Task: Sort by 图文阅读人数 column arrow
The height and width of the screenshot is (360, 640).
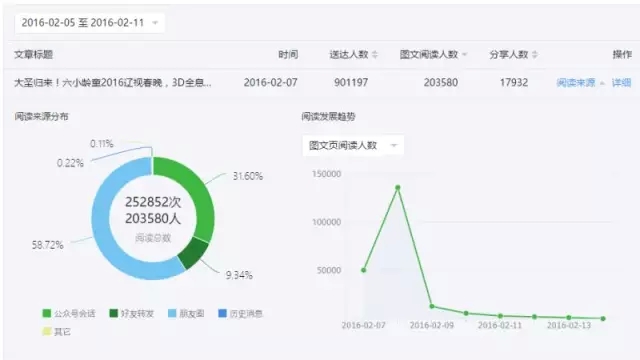Action: (464, 55)
